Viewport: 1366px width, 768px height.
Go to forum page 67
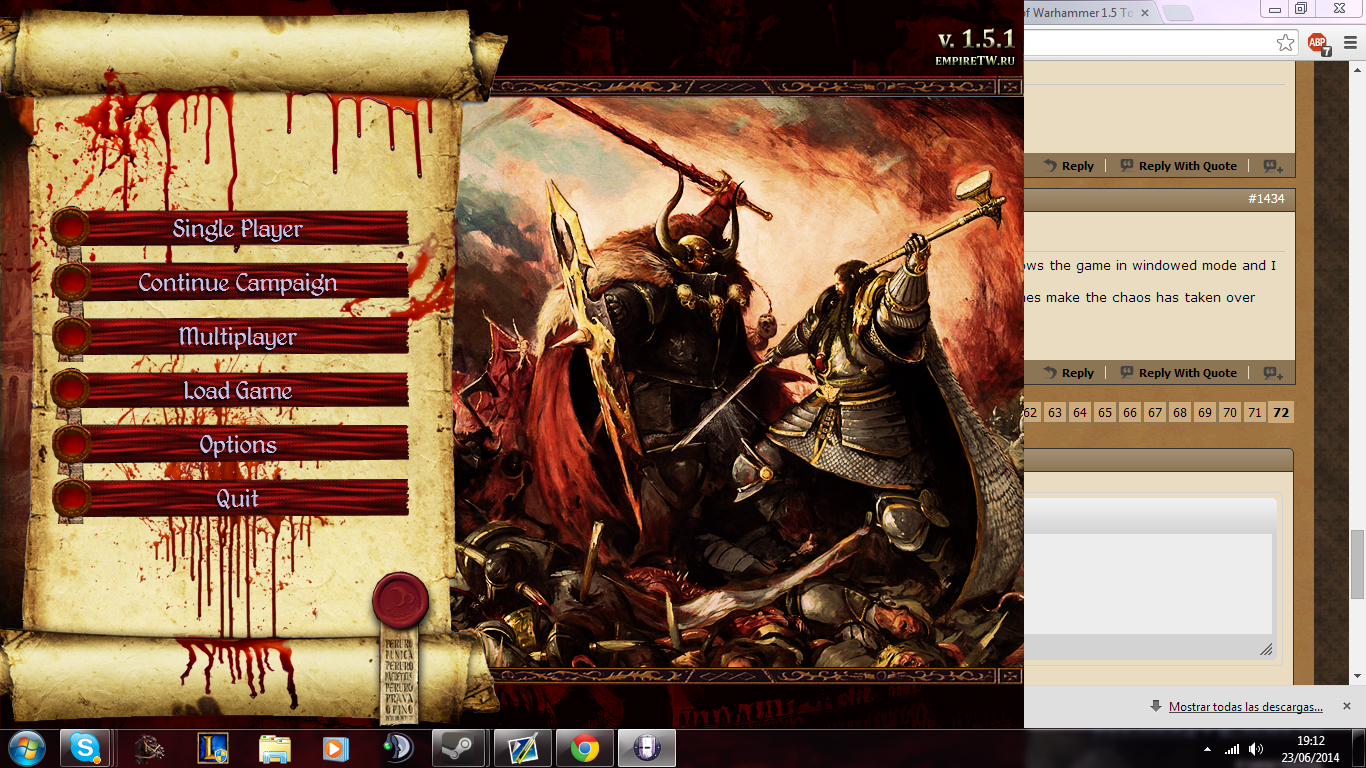click(1155, 412)
